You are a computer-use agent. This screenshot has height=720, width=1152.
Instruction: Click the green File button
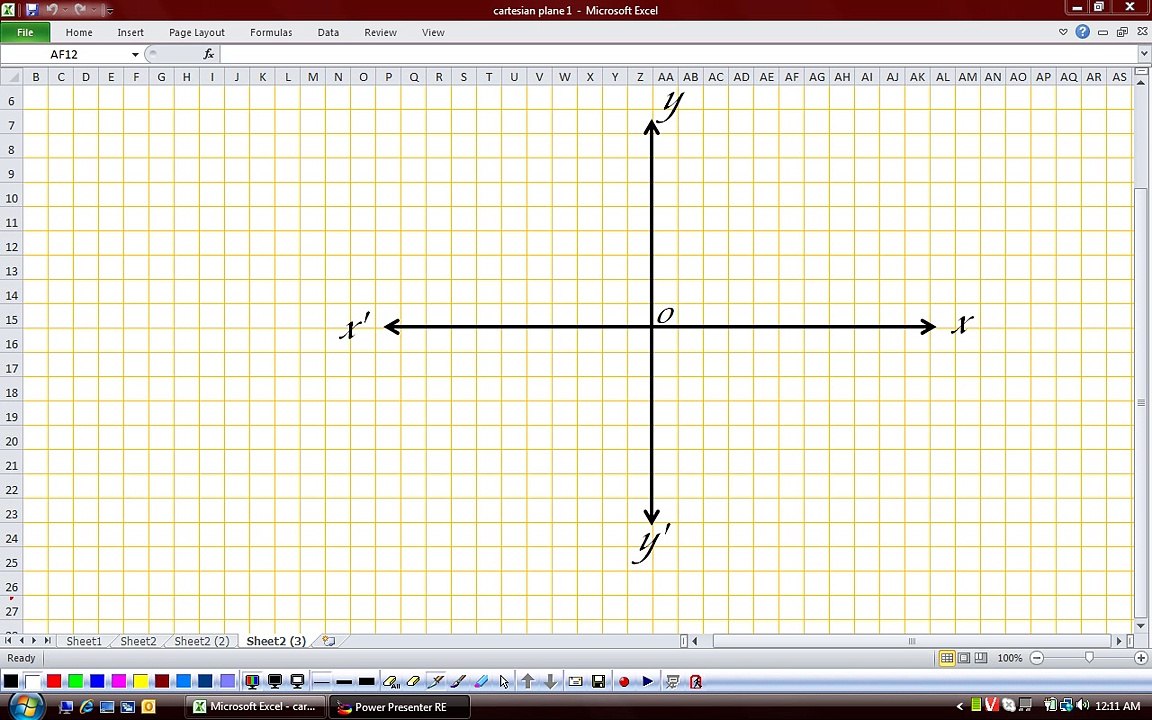[x=25, y=32]
